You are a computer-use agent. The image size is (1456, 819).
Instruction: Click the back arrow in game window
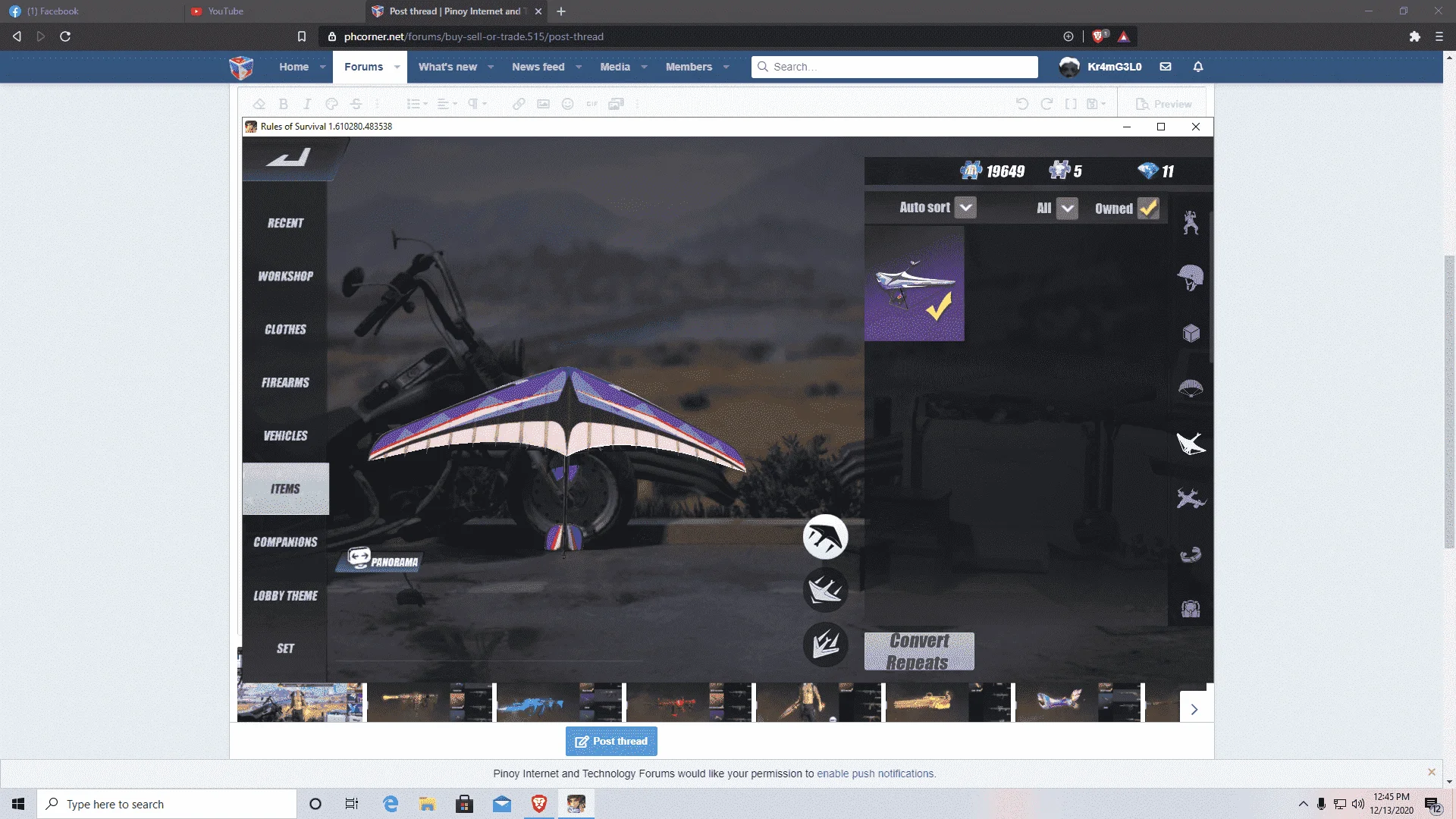pyautogui.click(x=289, y=157)
